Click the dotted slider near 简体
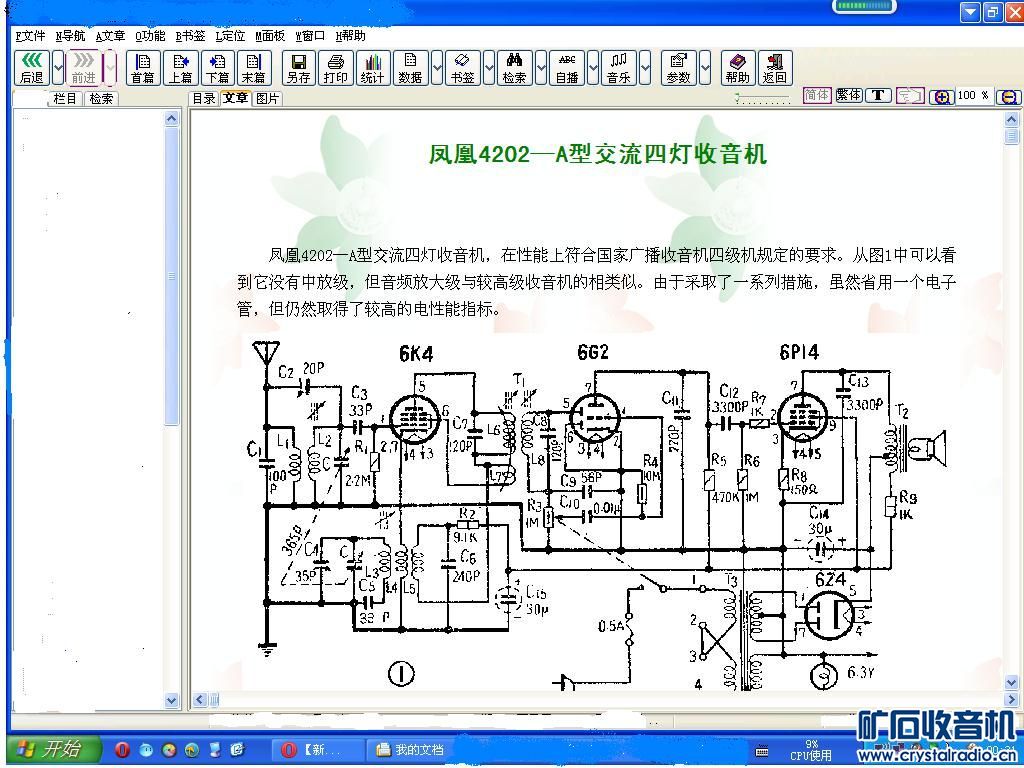This screenshot has height=768, width=1024. point(762,99)
